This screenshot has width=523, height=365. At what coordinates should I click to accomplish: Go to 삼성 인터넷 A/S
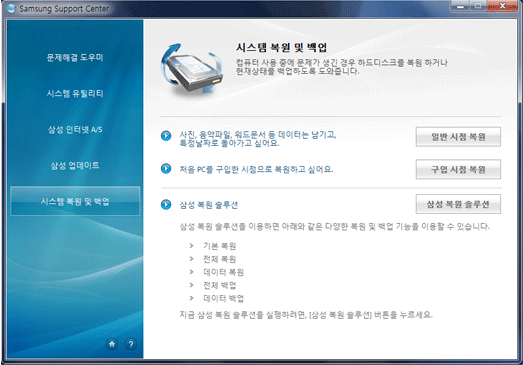click(x=75, y=129)
